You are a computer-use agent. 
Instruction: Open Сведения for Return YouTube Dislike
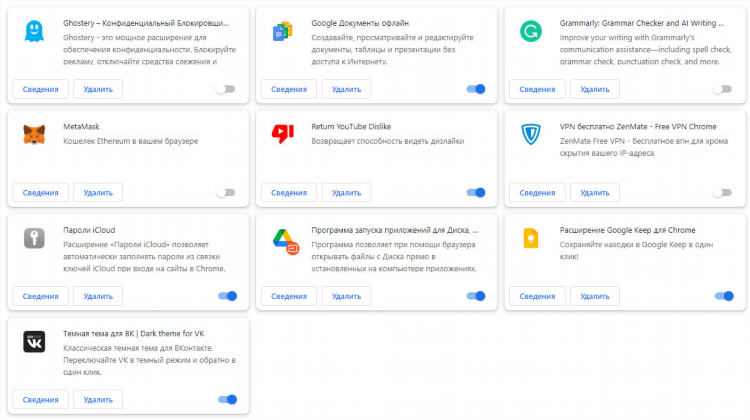tap(289, 192)
